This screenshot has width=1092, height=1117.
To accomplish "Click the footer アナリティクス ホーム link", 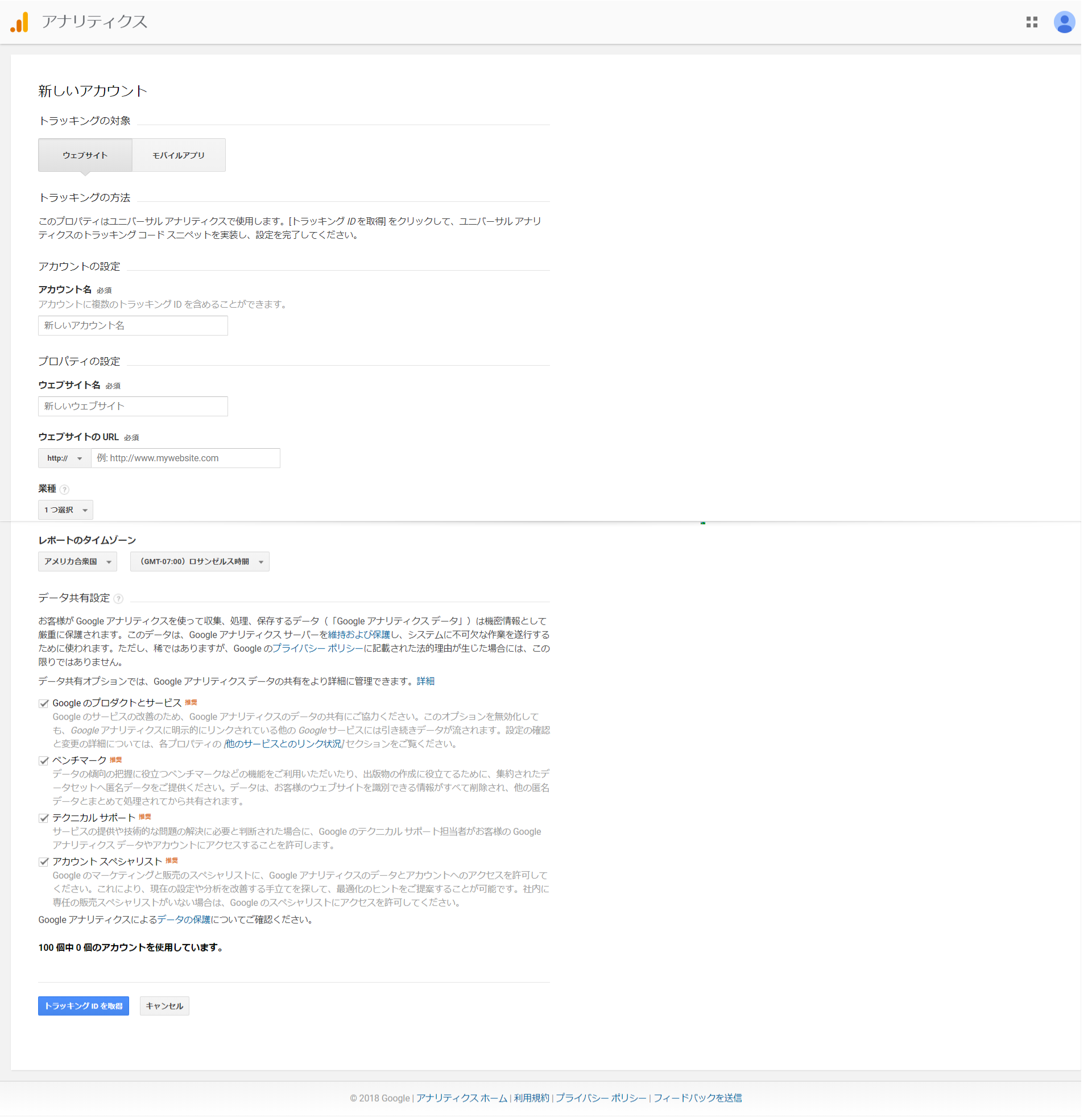I will coord(462,1098).
